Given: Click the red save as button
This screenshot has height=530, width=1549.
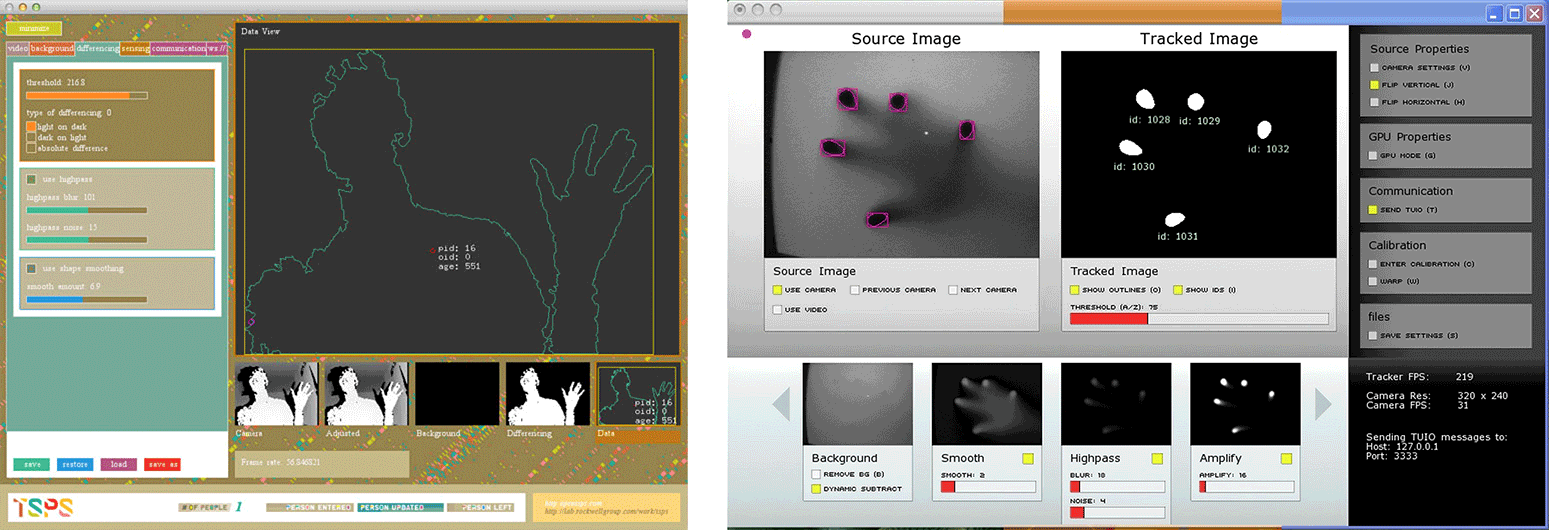Looking at the screenshot, I should (162, 464).
